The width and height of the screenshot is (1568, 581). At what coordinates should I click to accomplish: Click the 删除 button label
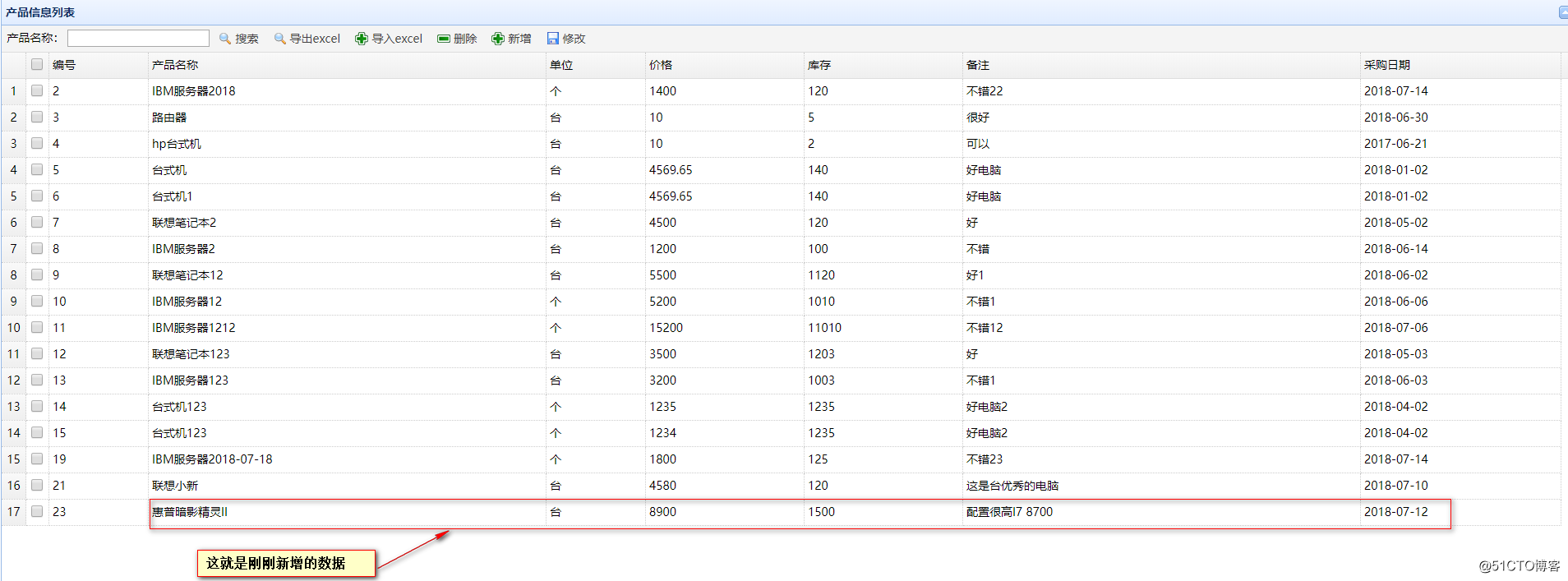(465, 39)
